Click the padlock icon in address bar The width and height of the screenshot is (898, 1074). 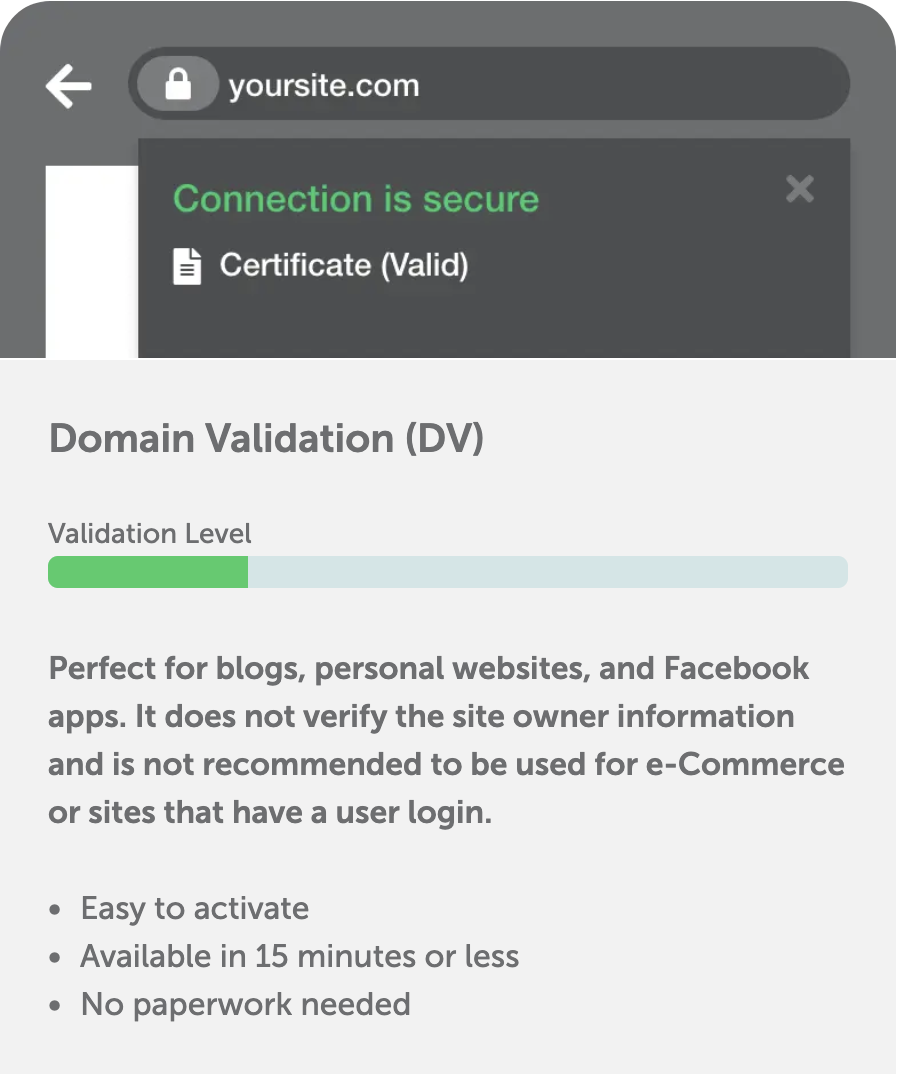(x=178, y=85)
